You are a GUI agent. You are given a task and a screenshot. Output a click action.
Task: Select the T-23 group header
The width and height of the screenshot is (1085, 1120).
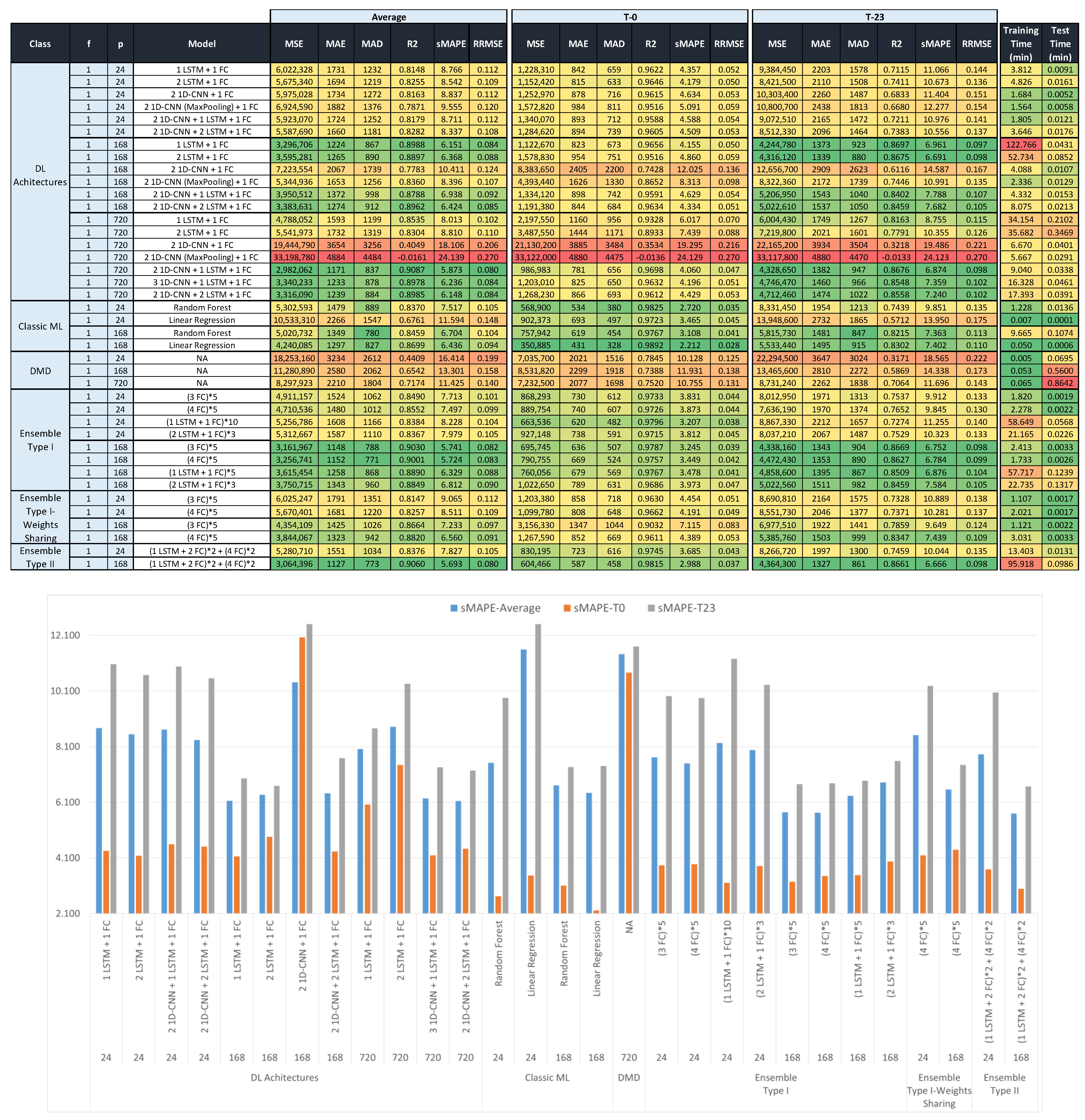(x=874, y=17)
